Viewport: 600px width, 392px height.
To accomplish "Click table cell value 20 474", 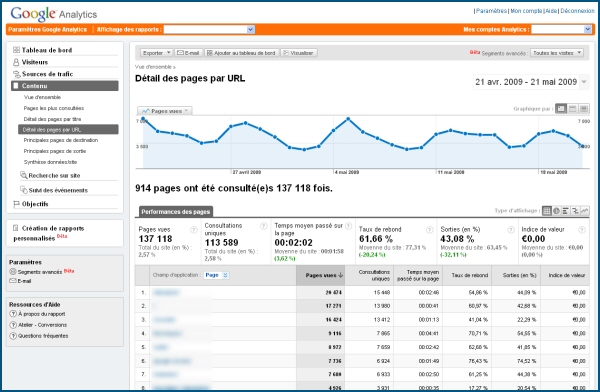I will click(334, 292).
